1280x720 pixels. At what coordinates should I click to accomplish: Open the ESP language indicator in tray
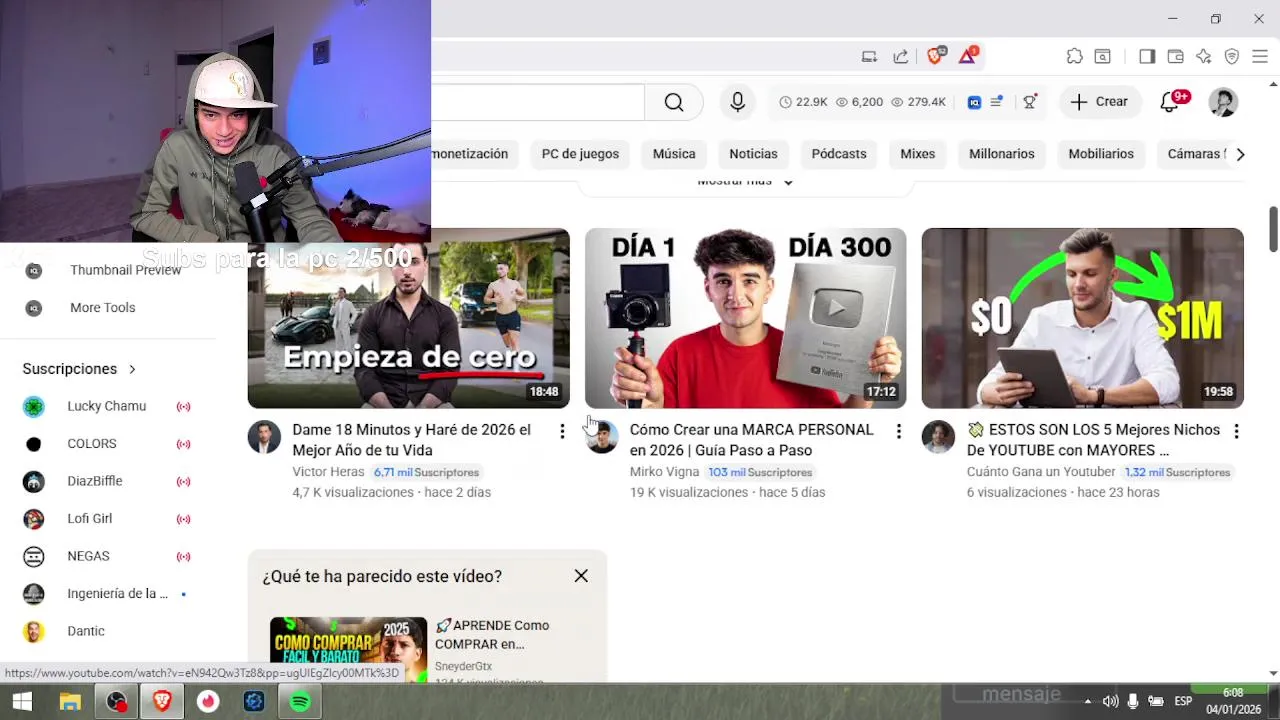(1183, 702)
